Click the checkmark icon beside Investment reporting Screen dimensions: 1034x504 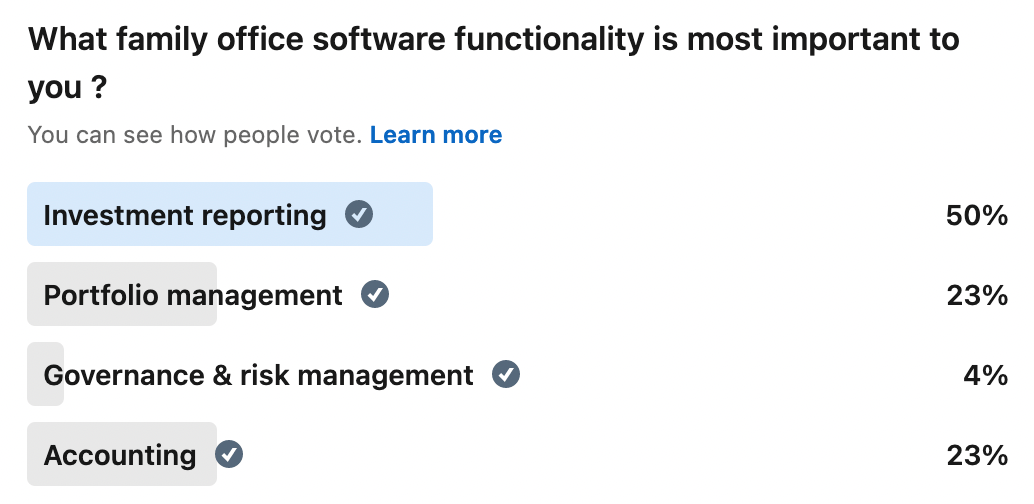click(x=359, y=214)
